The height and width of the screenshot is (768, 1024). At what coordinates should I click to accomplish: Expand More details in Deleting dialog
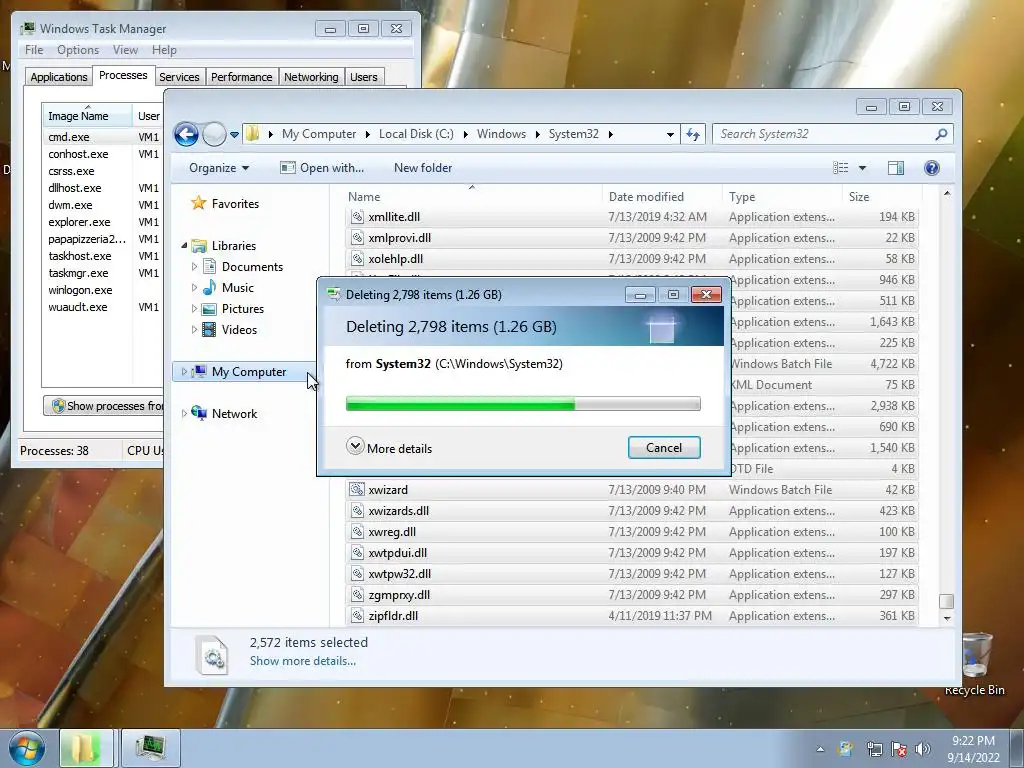tap(389, 448)
